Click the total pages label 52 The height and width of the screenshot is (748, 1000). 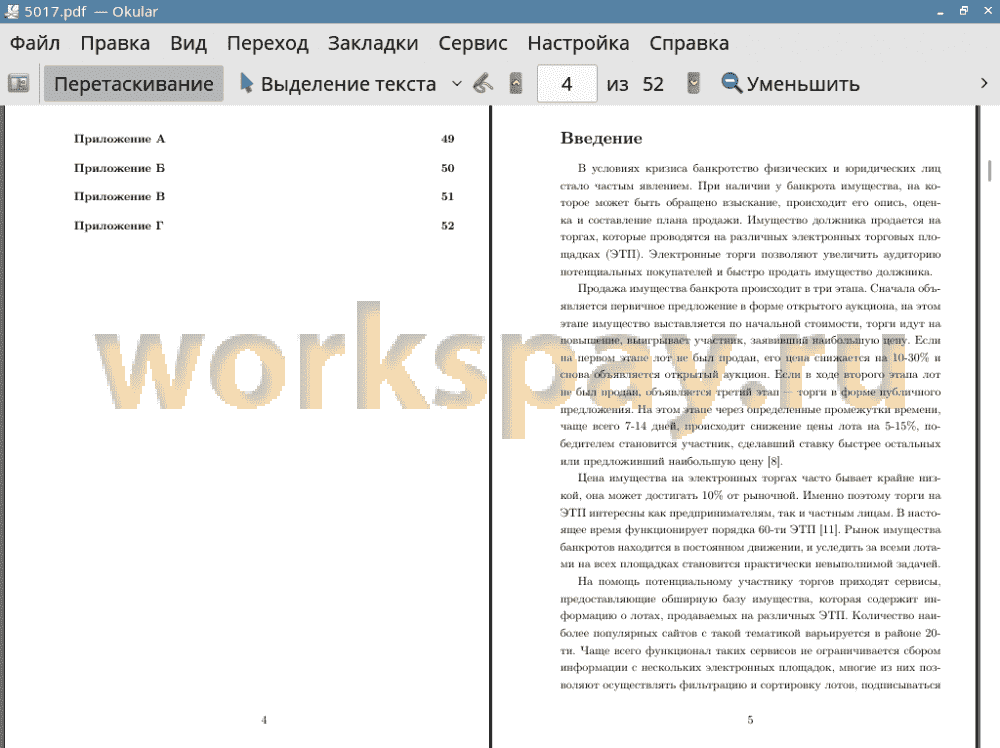653,84
